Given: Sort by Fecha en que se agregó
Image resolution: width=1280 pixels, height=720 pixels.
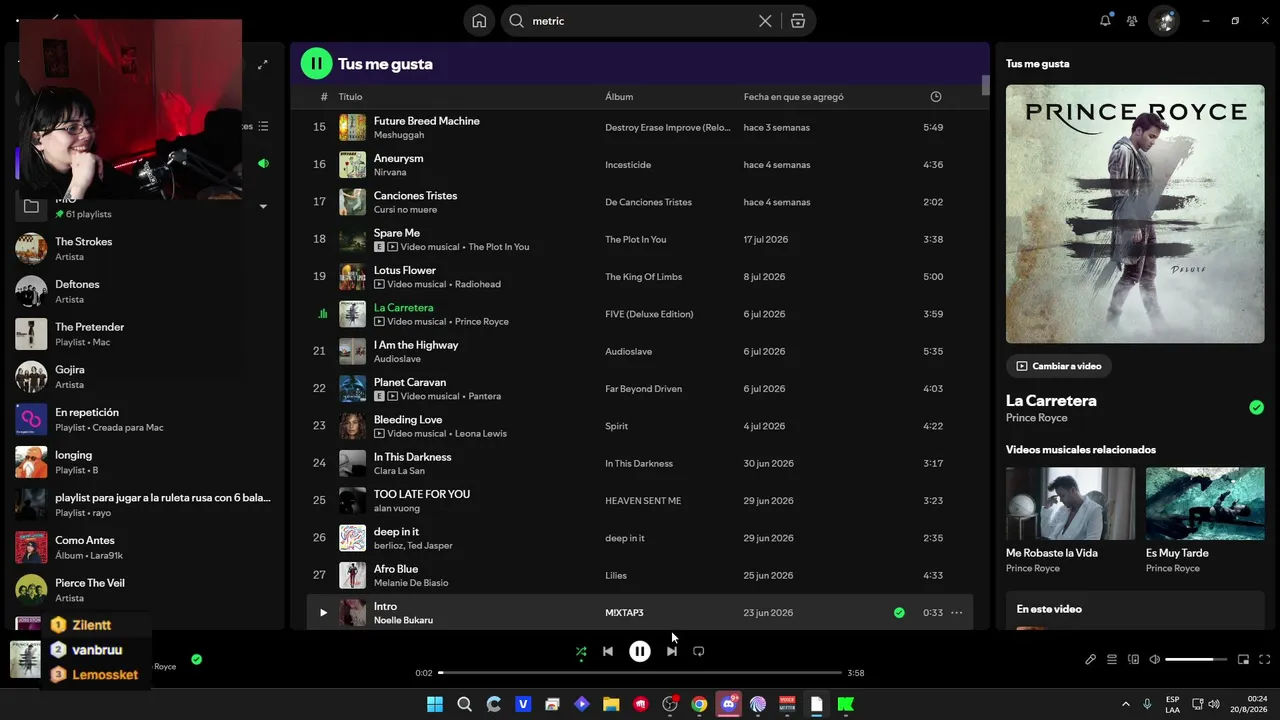Looking at the screenshot, I should (x=794, y=97).
